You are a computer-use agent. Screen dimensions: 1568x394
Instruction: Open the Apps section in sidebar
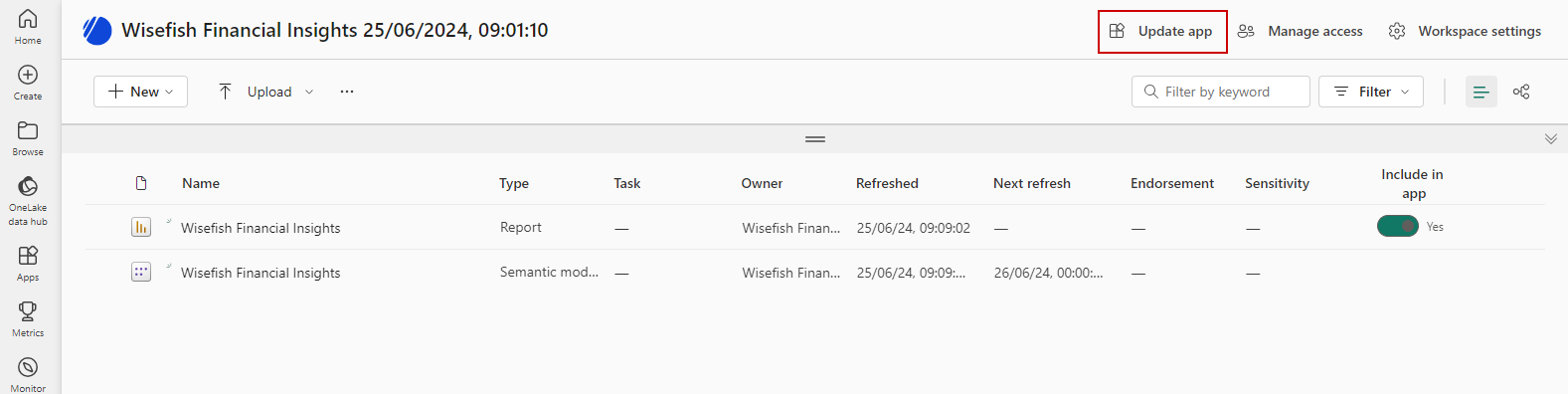[28, 264]
